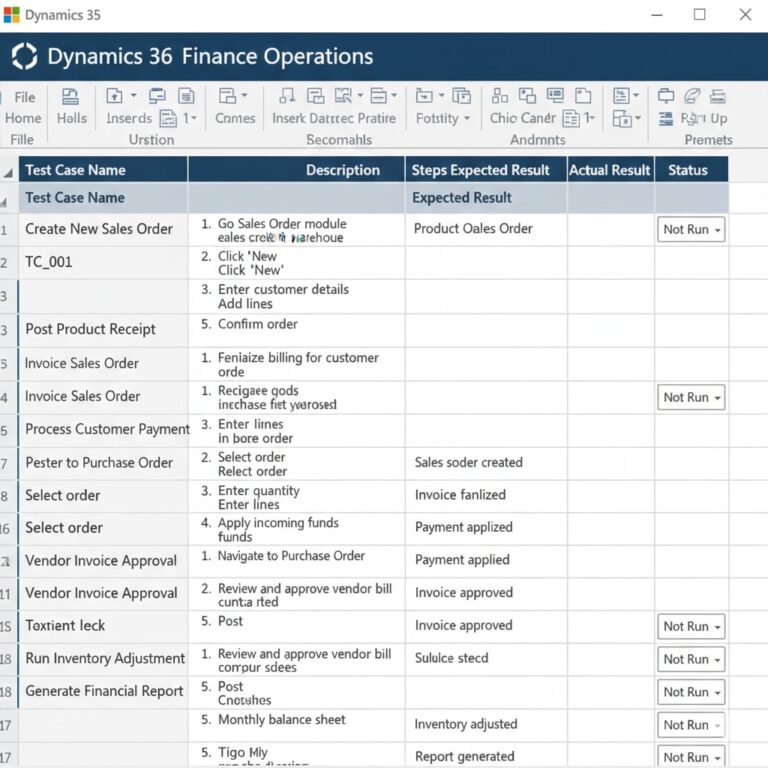Viewport: 768px width, 768px height.
Task: Click the icon above Cnmes label
Action: 227,96
